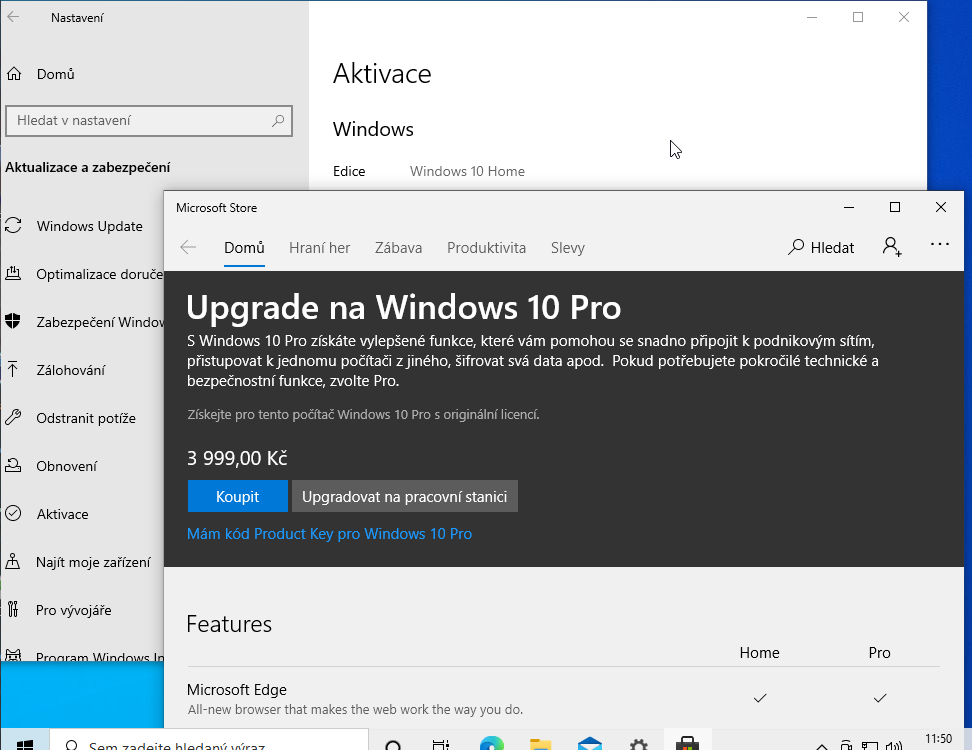This screenshot has width=972, height=750.
Task: Click the Home column header
Action: click(x=759, y=653)
